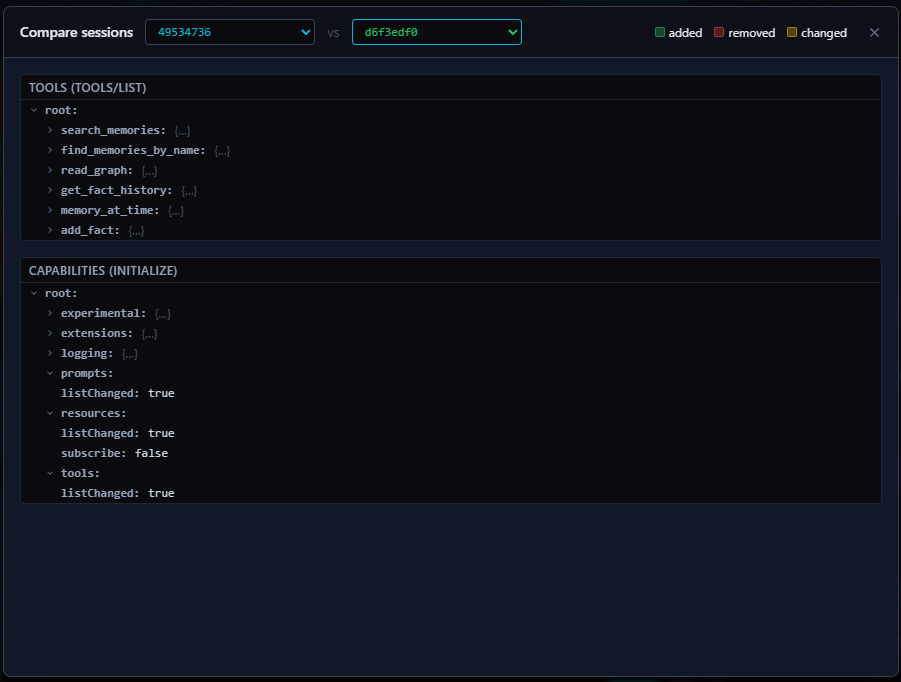901x682 pixels.
Task: Click listChanged value under resources
Action: coord(161,433)
